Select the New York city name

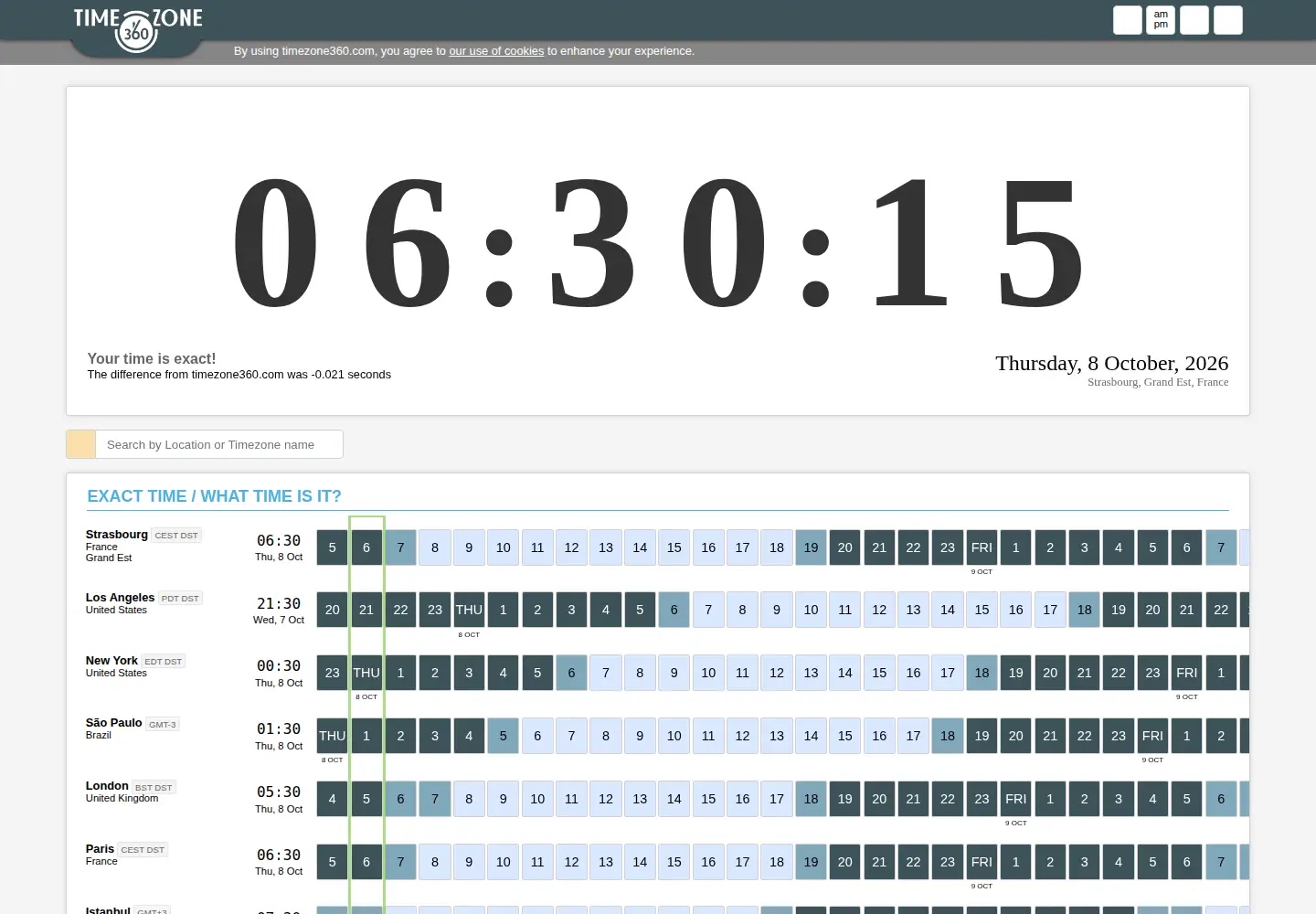[111, 660]
